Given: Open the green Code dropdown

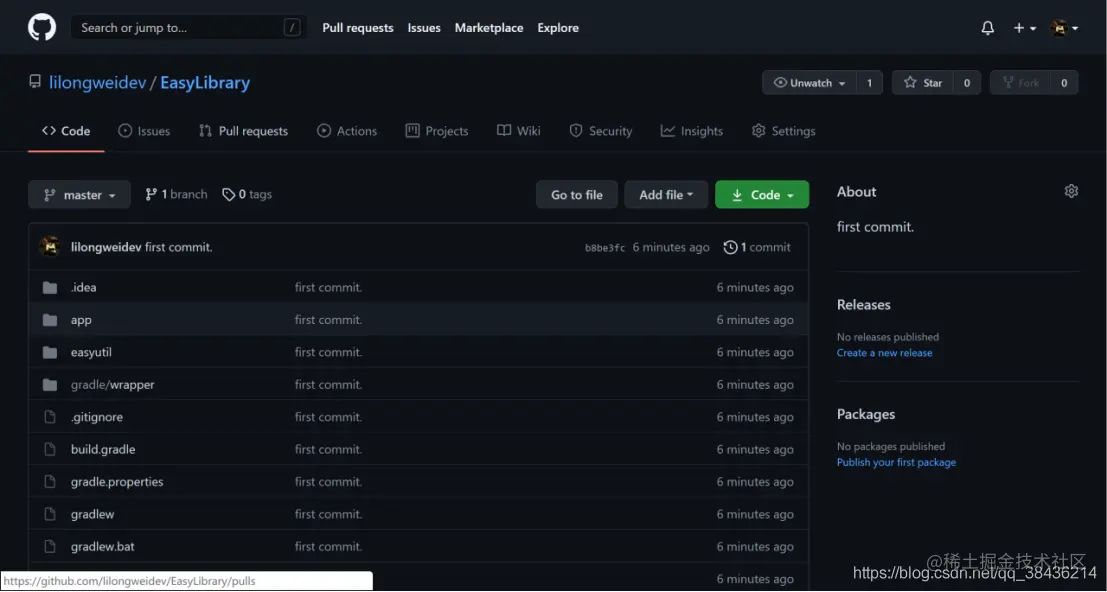Looking at the screenshot, I should coord(762,195).
